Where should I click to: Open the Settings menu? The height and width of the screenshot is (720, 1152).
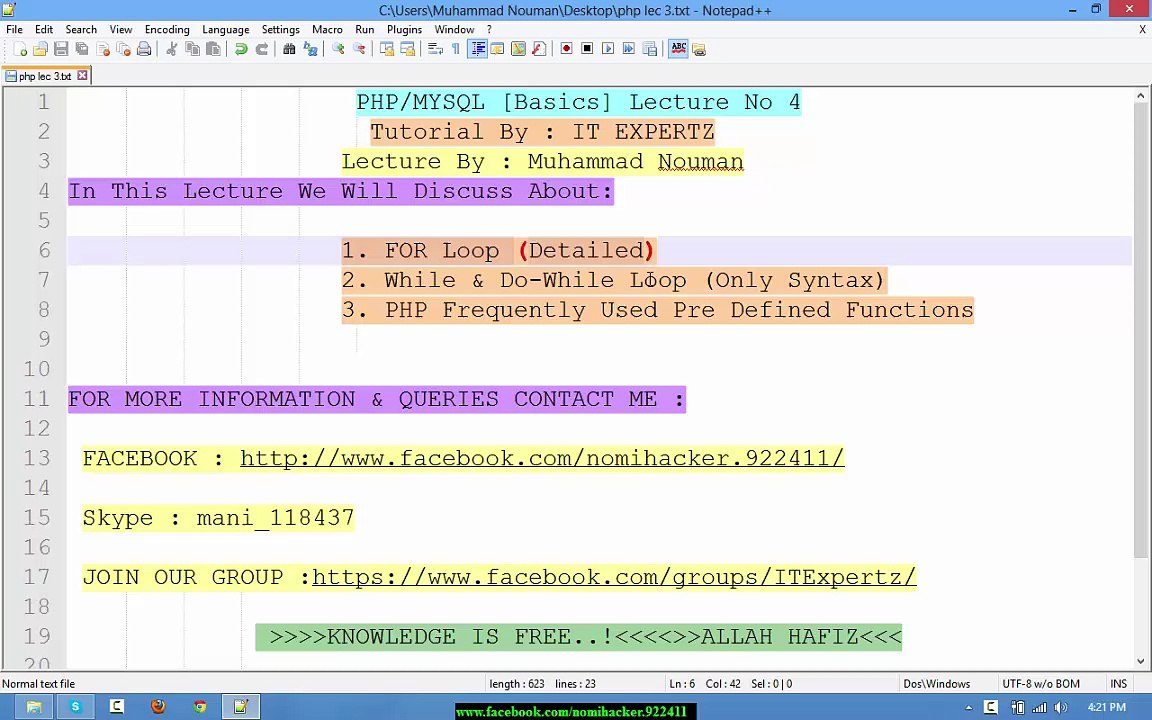pos(281,29)
